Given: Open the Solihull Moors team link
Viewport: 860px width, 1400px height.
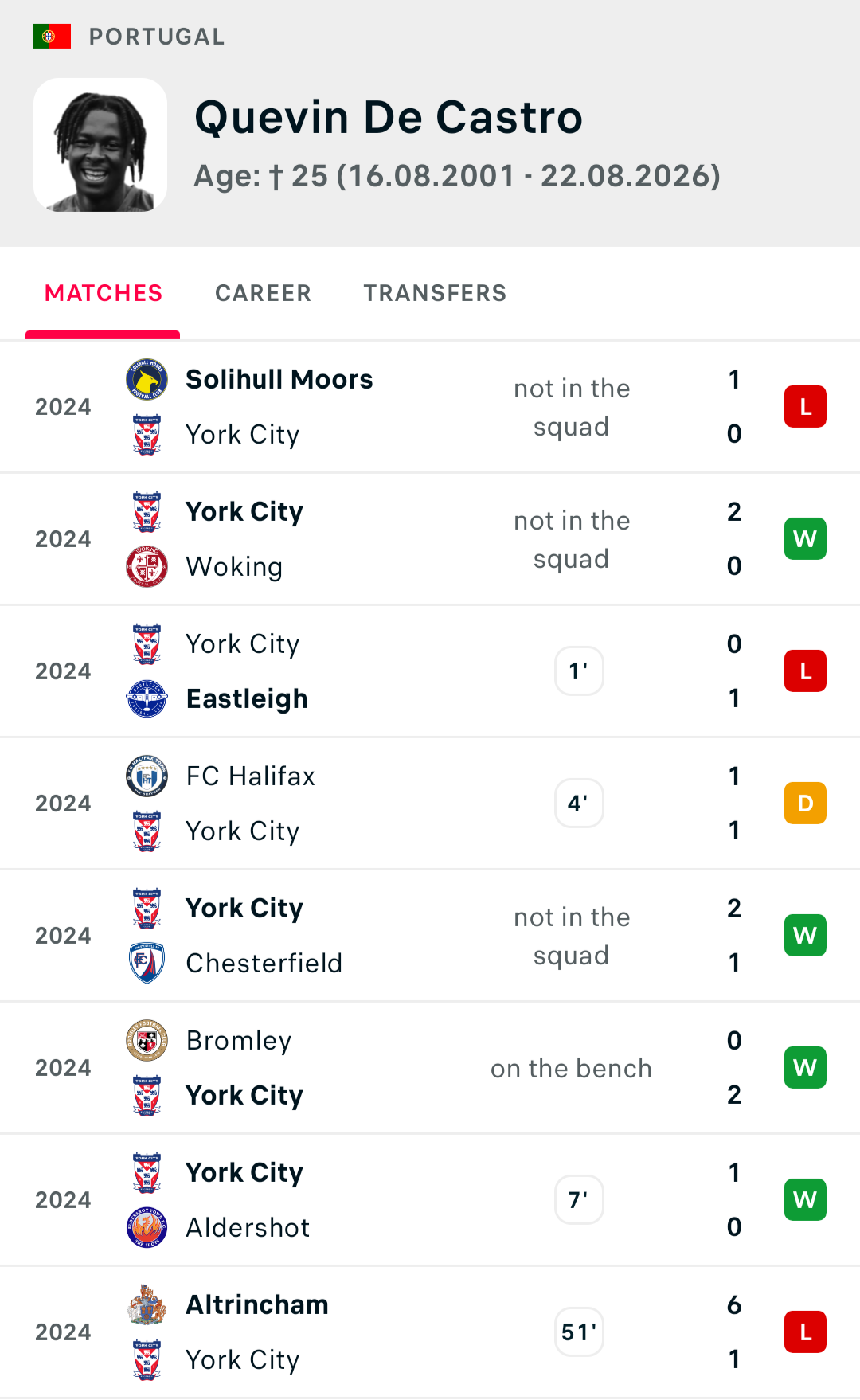Looking at the screenshot, I should [279, 380].
